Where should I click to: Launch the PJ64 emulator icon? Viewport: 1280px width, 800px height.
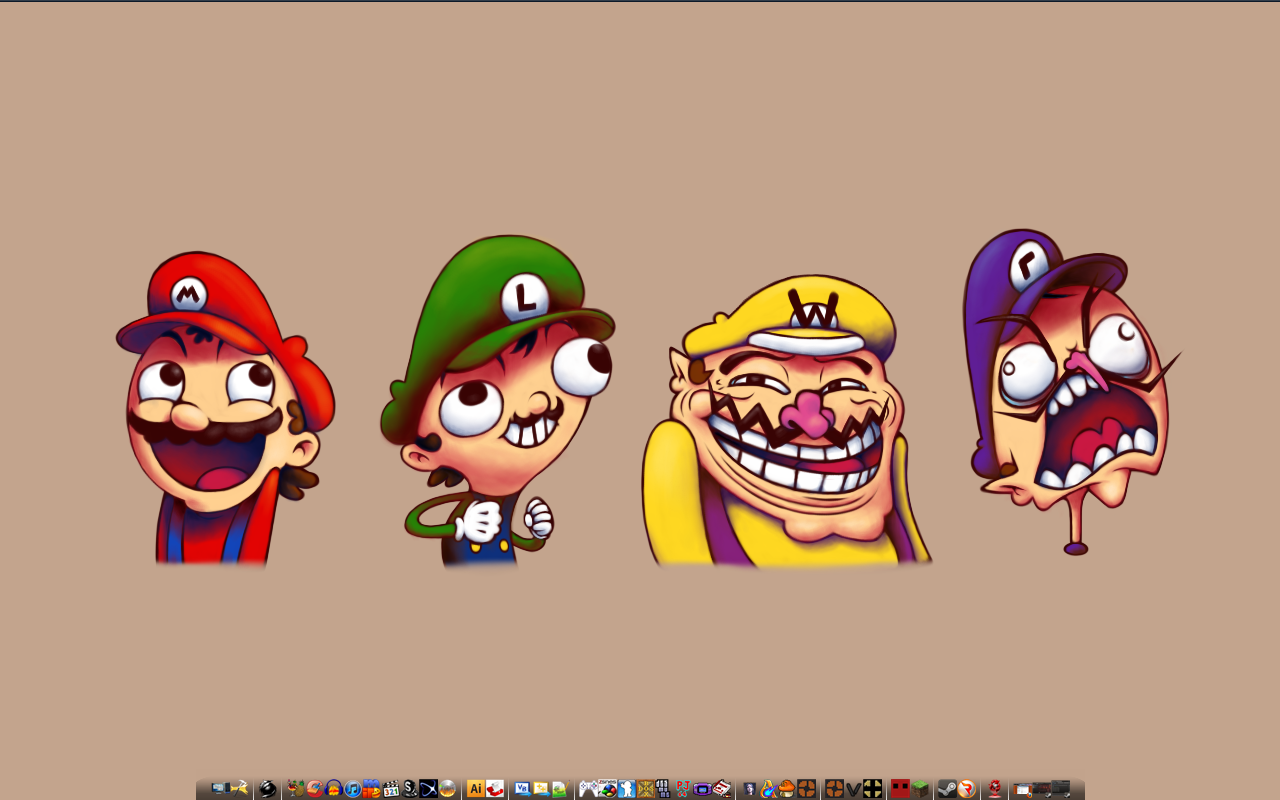pyautogui.click(x=683, y=788)
